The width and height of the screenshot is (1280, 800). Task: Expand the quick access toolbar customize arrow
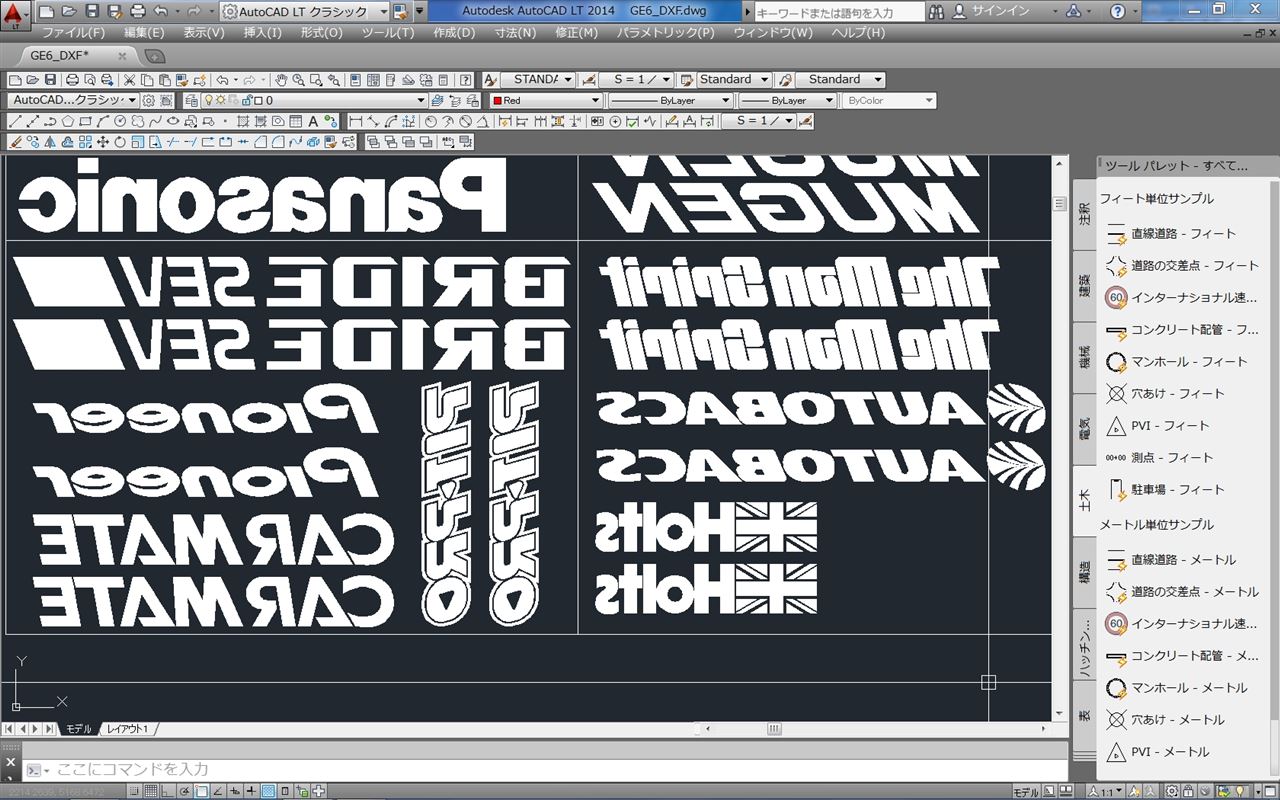[x=420, y=12]
